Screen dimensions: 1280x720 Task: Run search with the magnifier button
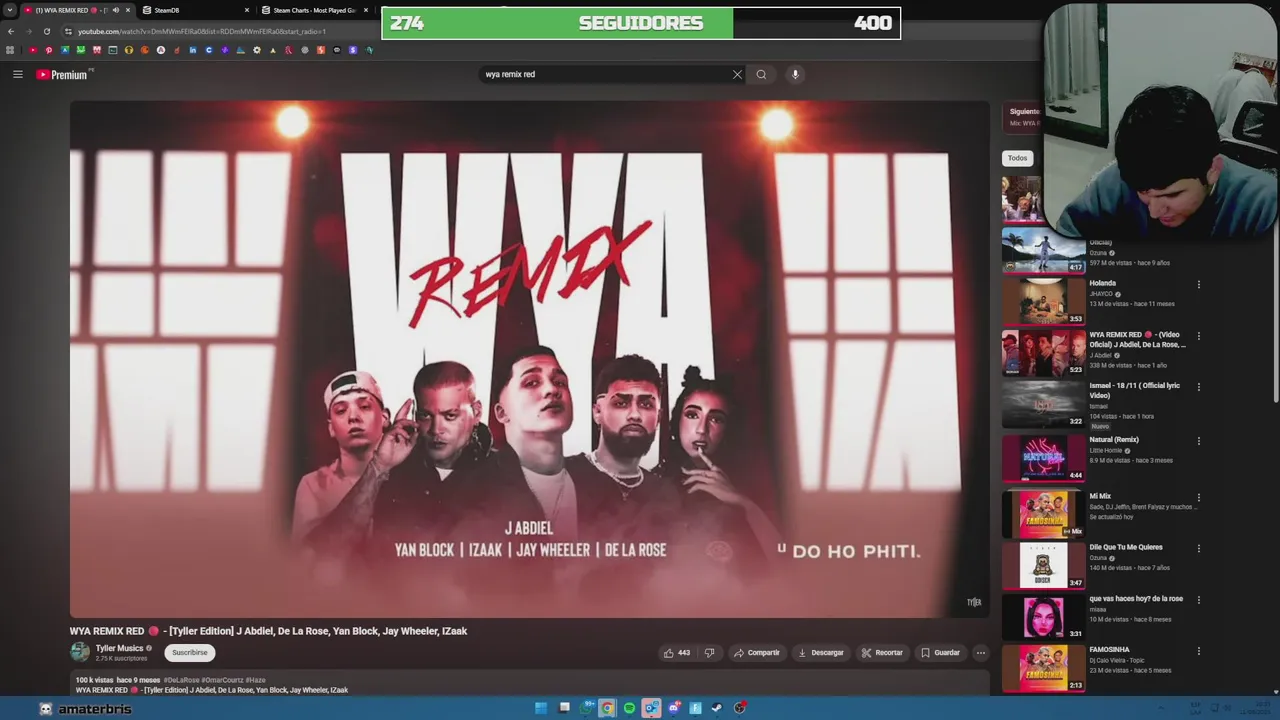click(761, 74)
